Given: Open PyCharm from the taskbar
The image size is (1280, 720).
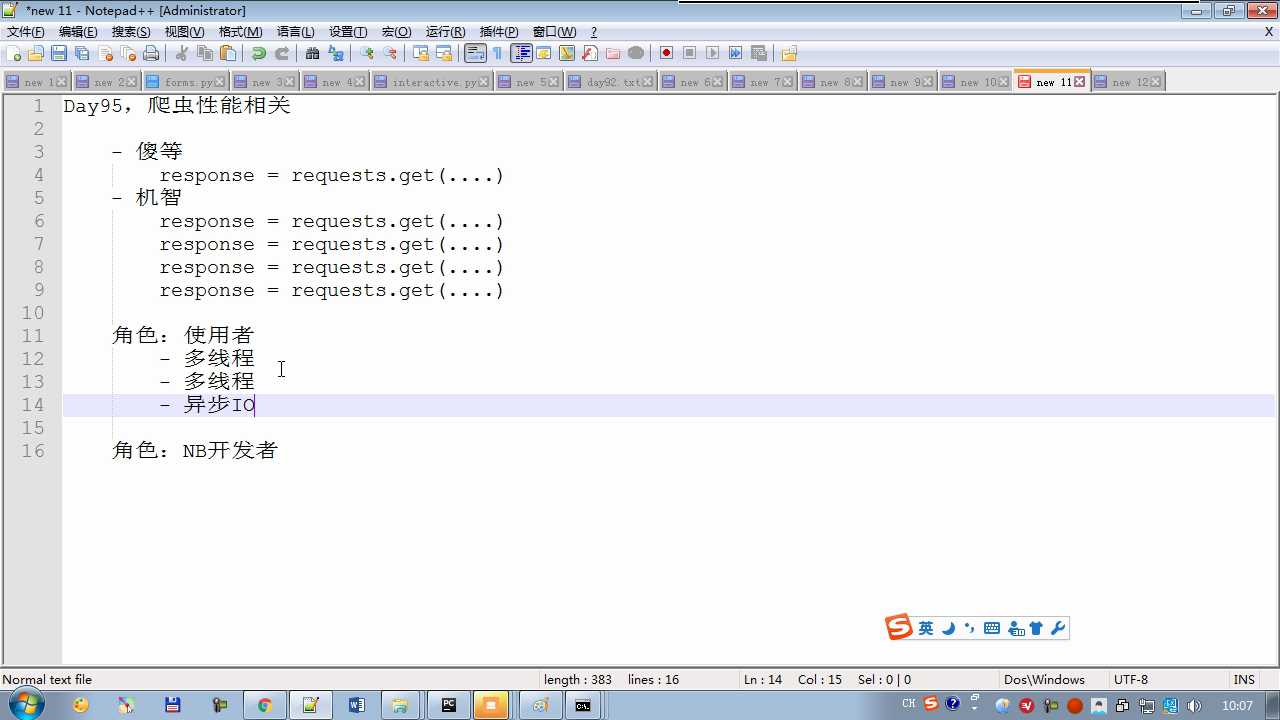Looking at the screenshot, I should [449, 705].
